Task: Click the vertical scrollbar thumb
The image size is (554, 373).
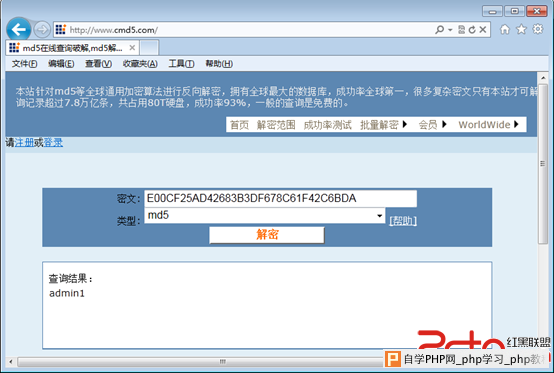Action: [543, 164]
